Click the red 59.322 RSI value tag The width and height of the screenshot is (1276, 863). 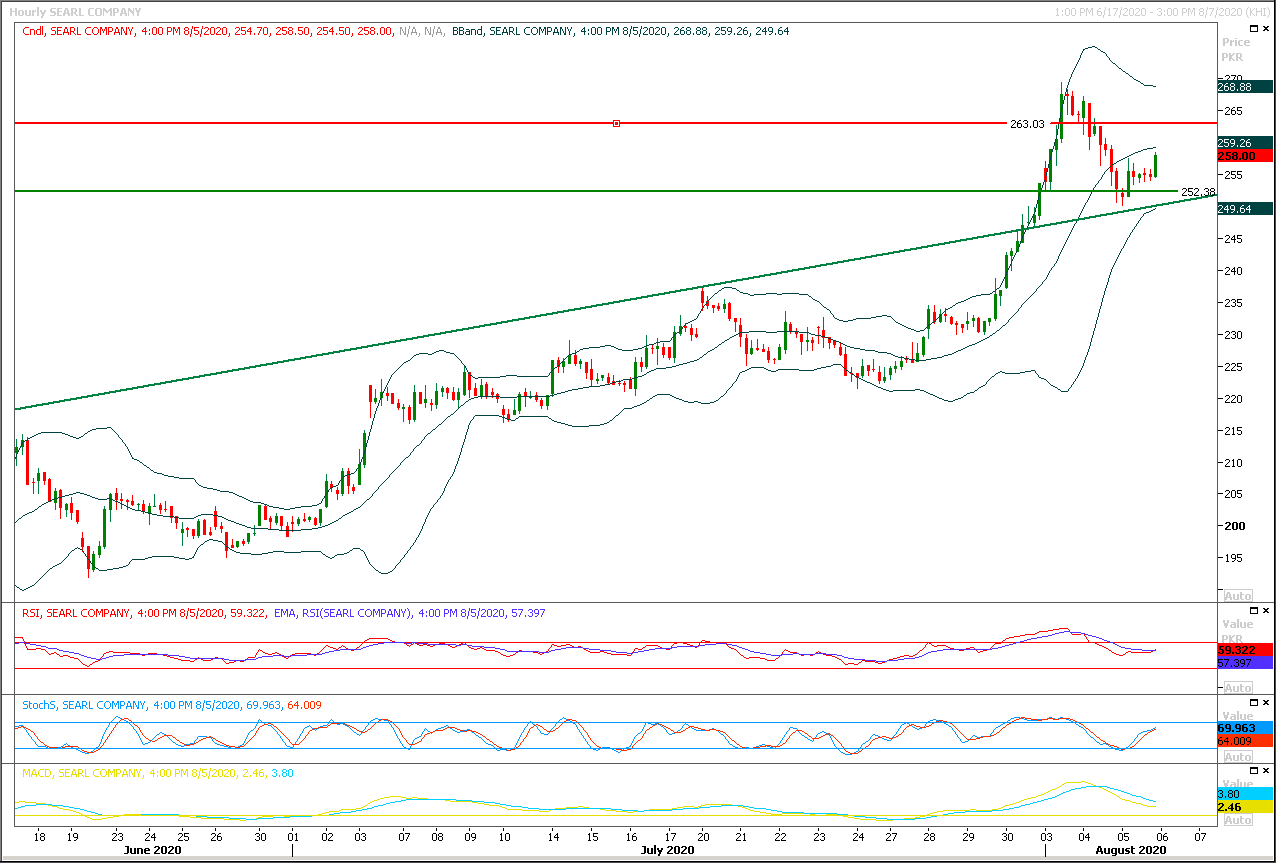coord(1245,650)
